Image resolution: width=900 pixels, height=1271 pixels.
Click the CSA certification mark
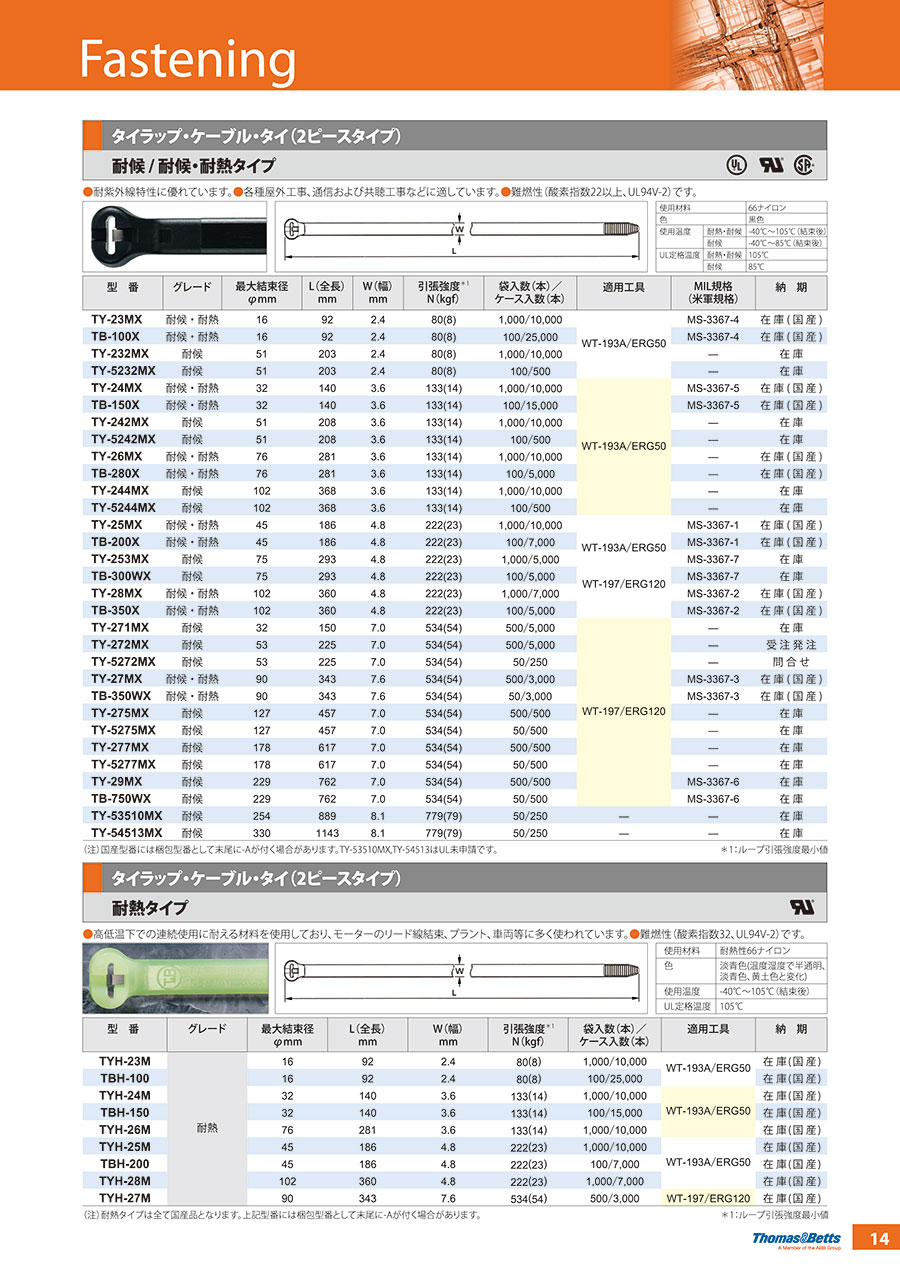coord(802,166)
